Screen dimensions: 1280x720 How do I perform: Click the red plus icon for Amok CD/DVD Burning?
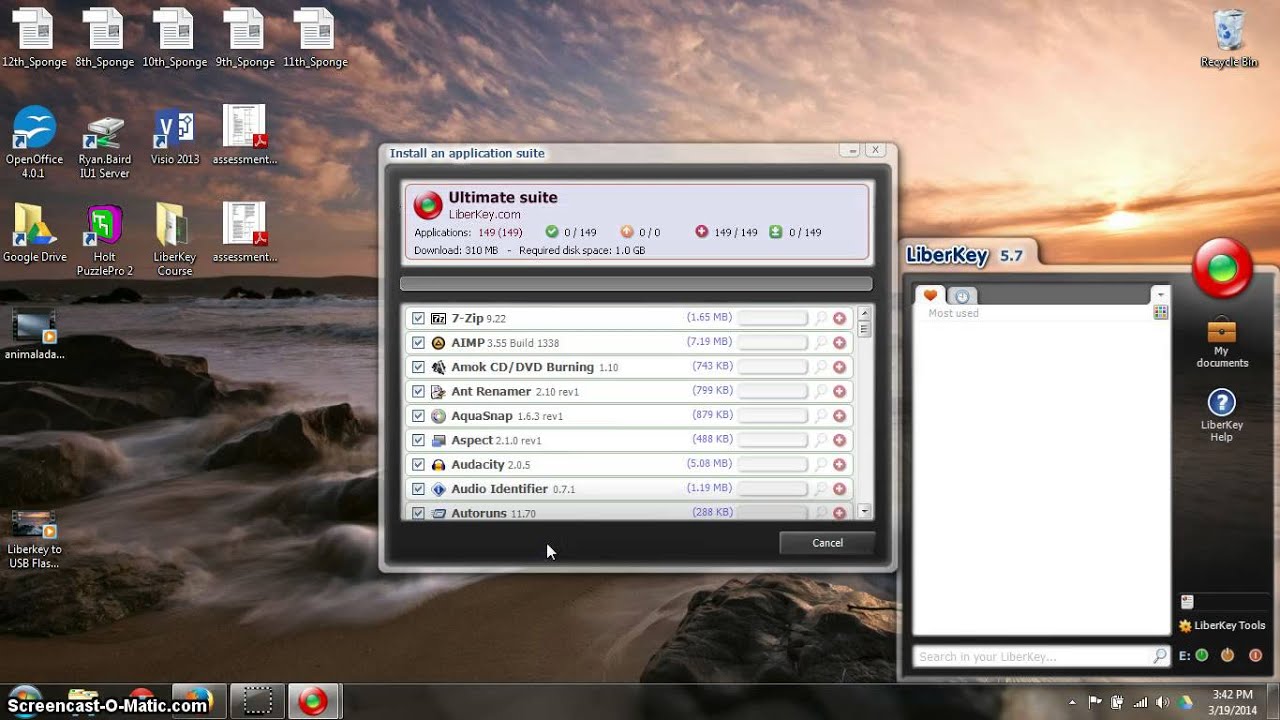[x=839, y=367]
